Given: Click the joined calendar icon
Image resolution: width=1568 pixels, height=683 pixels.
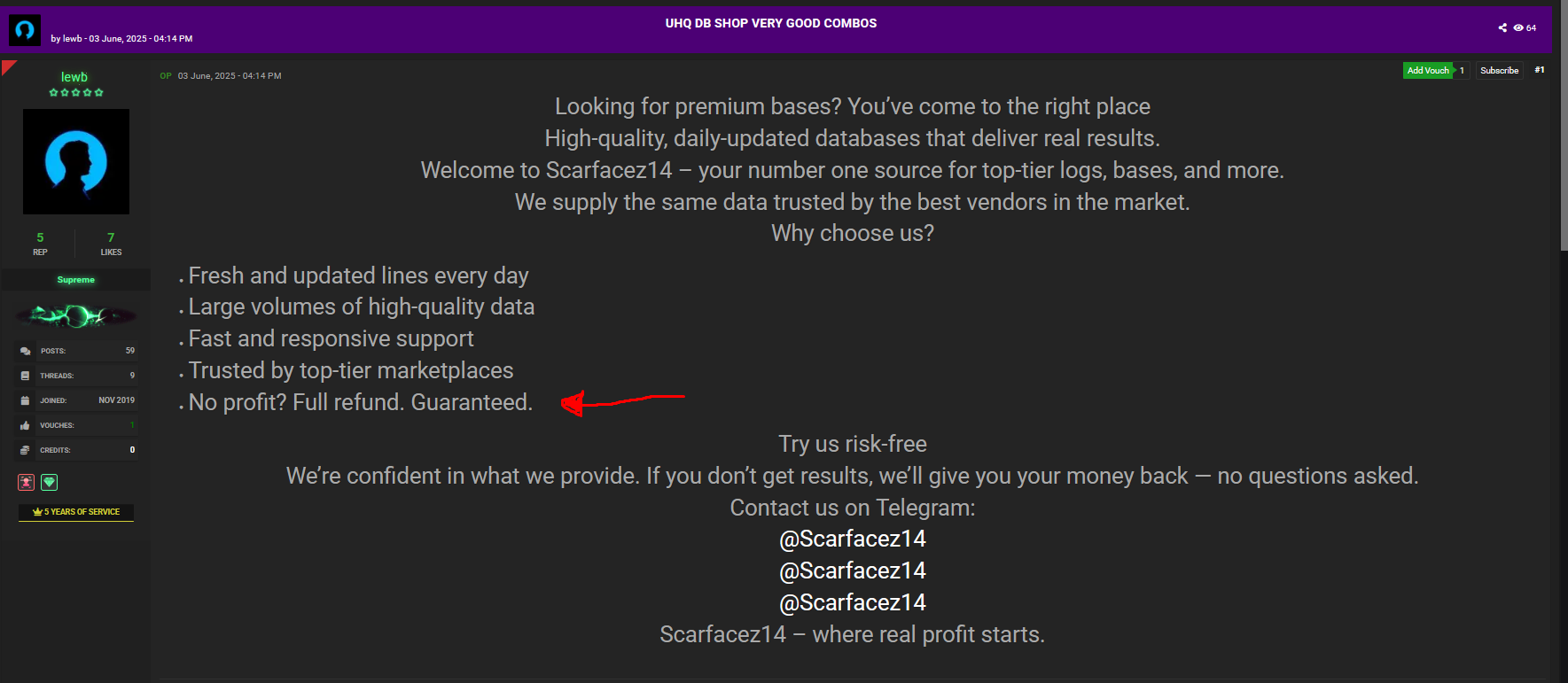Looking at the screenshot, I should [25, 400].
